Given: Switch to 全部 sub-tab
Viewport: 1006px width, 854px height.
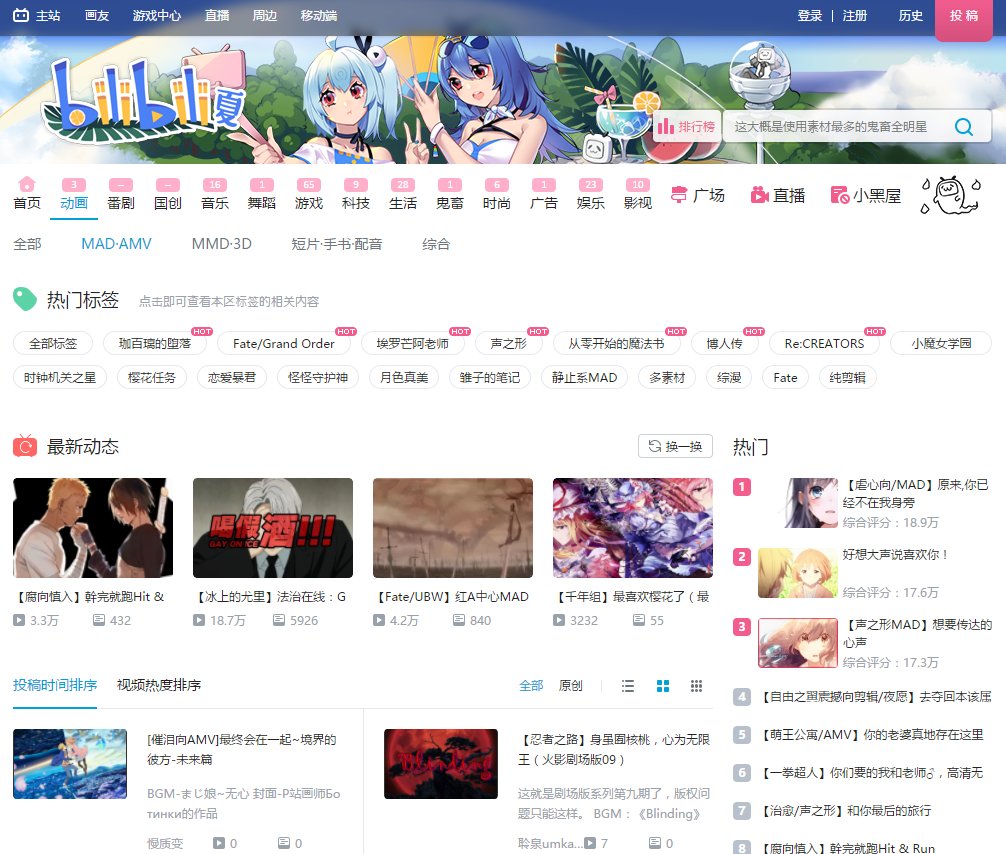Looking at the screenshot, I should click(x=27, y=244).
